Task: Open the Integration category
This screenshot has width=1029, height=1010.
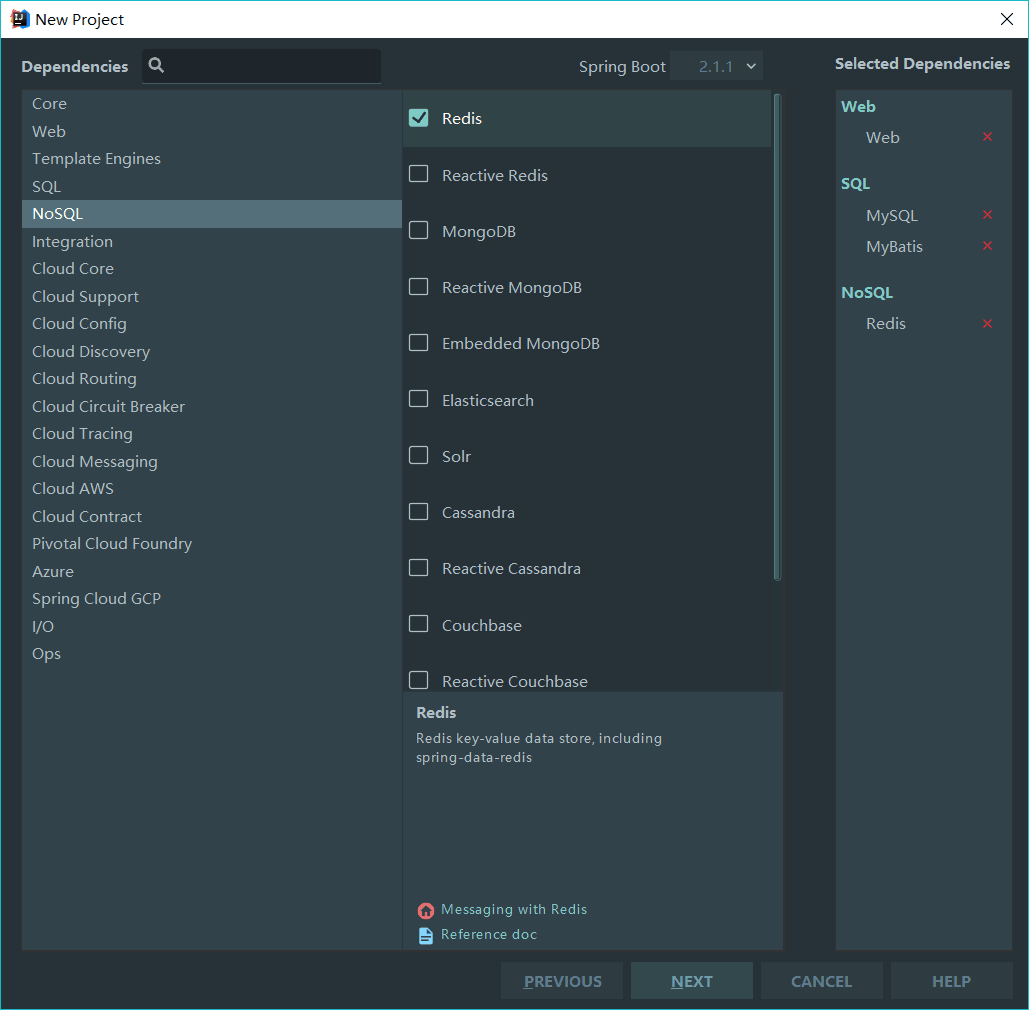Action: pos(211,242)
